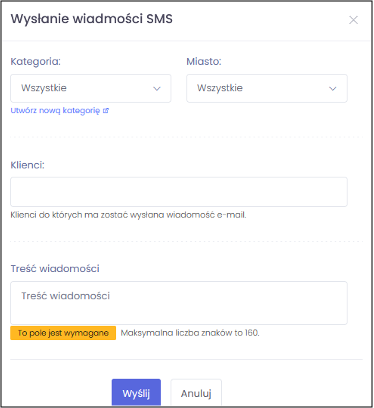Open the Miasto dropdown
This screenshot has height=408, width=374.
(x=267, y=88)
